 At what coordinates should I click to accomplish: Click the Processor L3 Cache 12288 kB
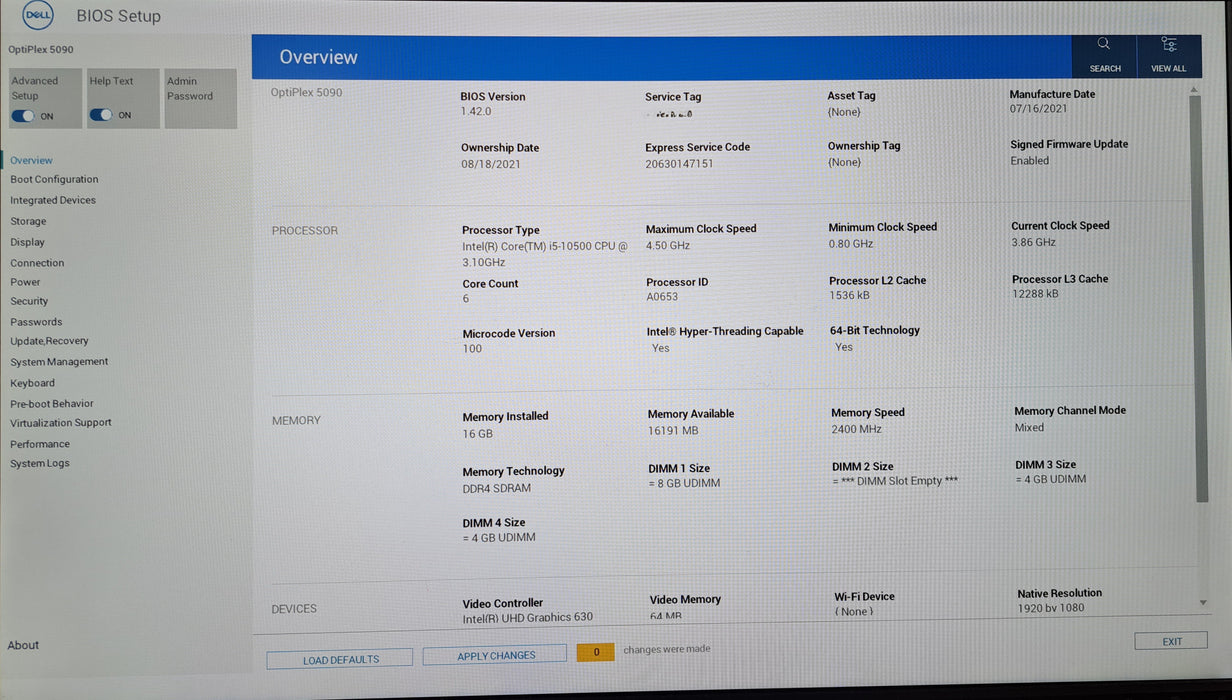1035,294
